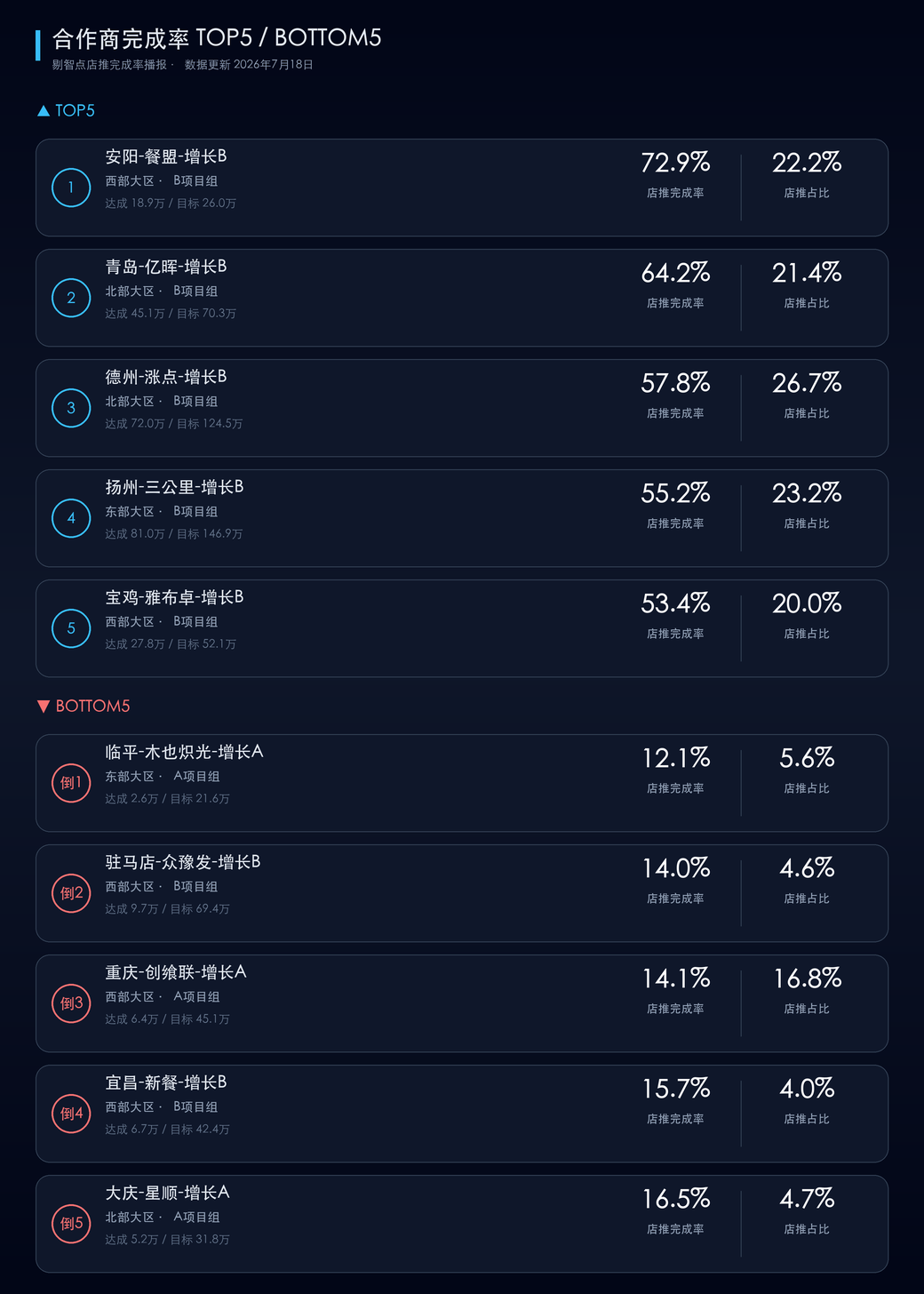The image size is (924, 1294).
Task: Click the 倒4 red badge
Action: (x=71, y=1114)
